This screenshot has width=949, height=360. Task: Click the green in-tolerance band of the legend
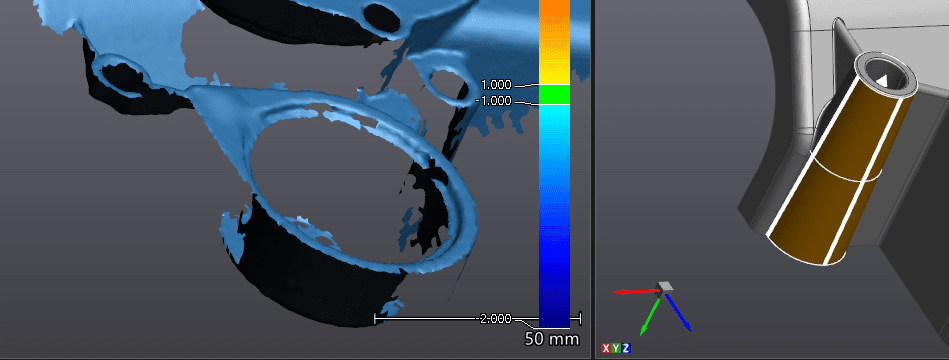pyautogui.click(x=554, y=94)
